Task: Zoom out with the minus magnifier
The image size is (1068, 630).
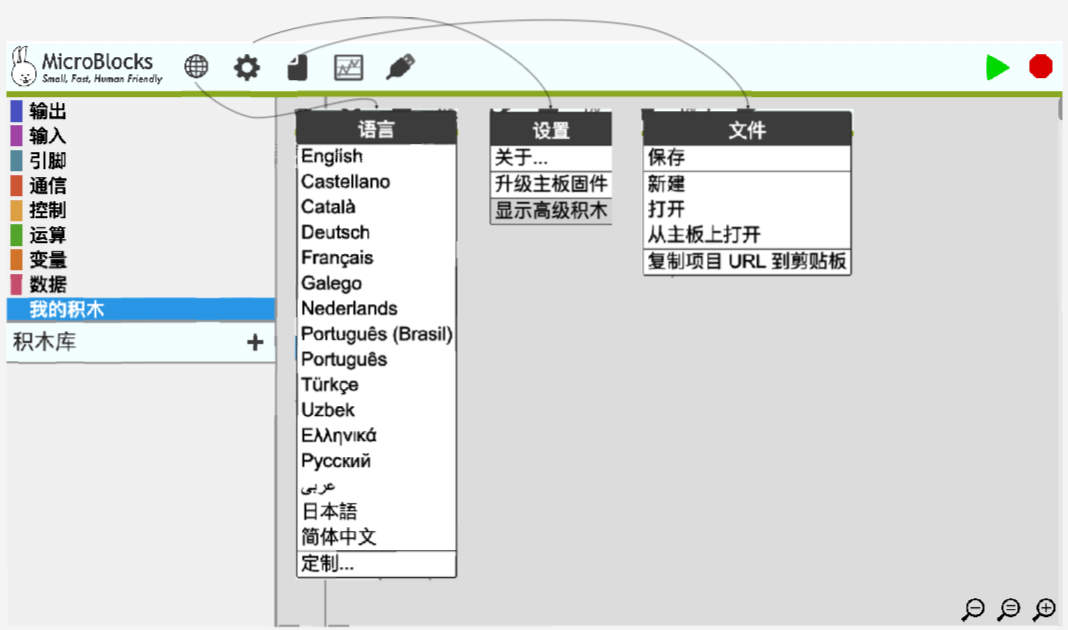Action: [x=973, y=609]
